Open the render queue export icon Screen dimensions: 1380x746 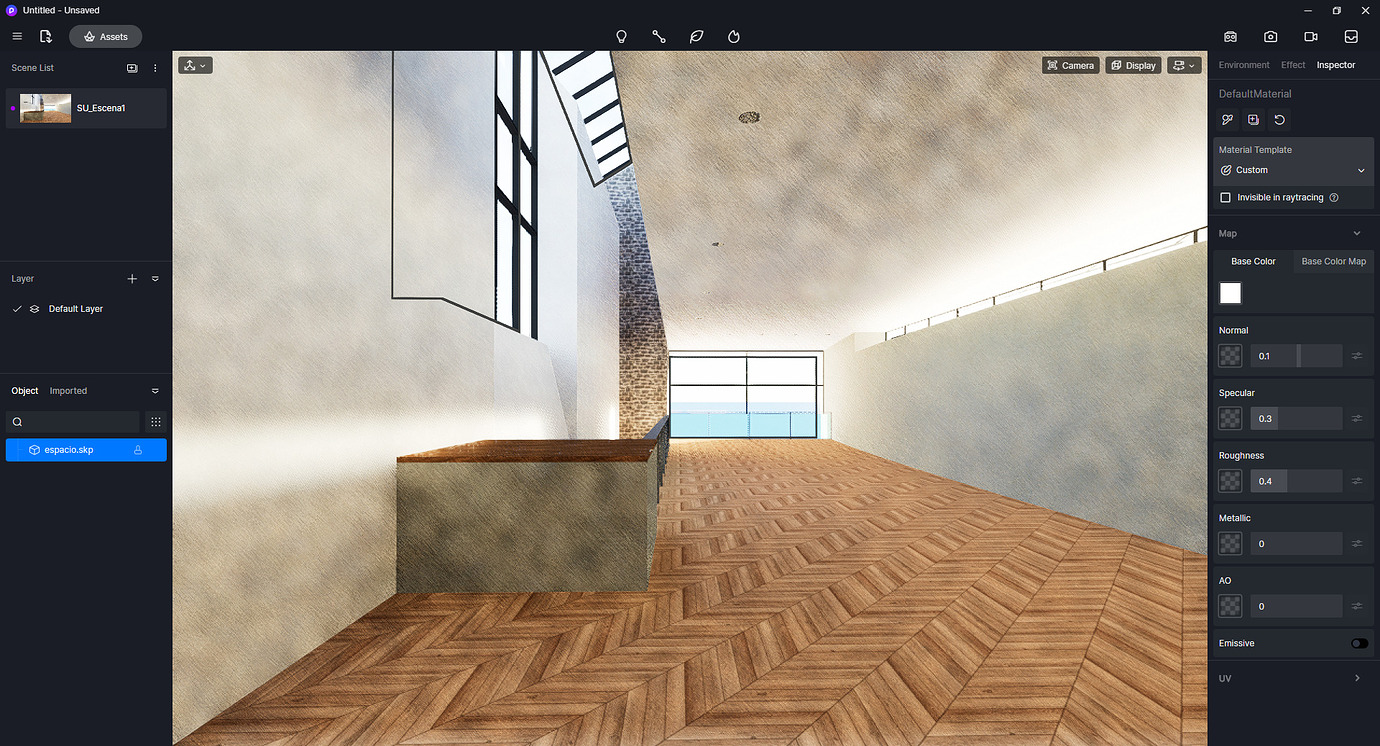1351,36
